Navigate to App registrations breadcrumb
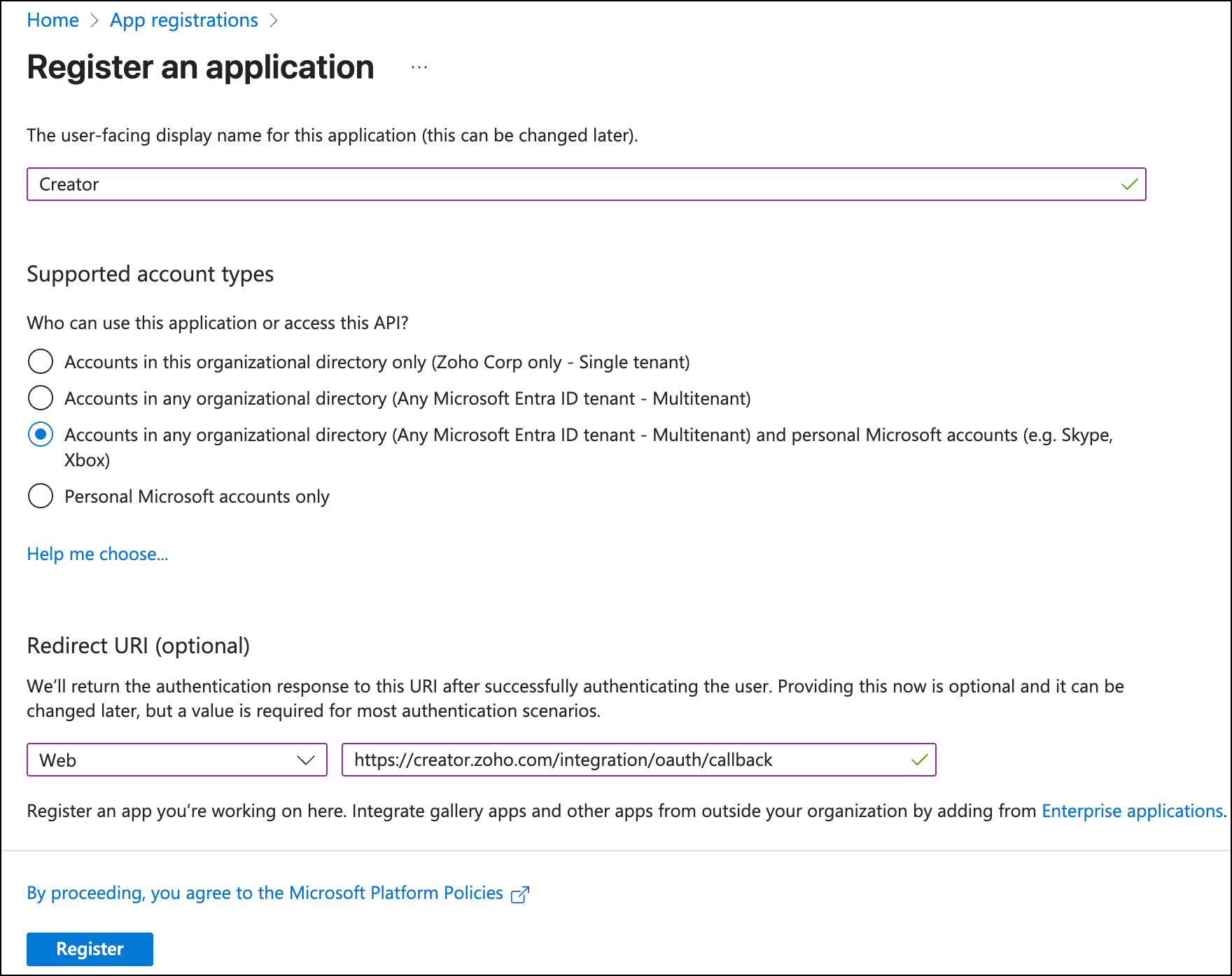The width and height of the screenshot is (1232, 976). 184,20
